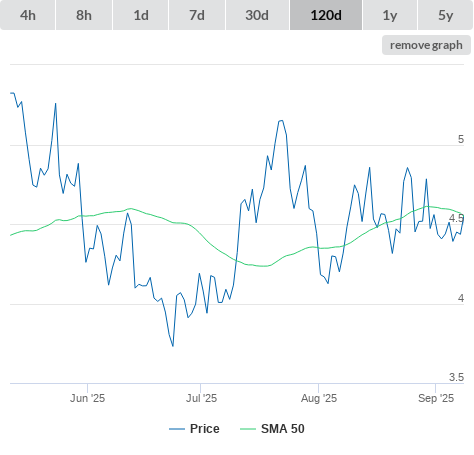
Task: Click the Jun '25 axis label
Action: (x=87, y=398)
